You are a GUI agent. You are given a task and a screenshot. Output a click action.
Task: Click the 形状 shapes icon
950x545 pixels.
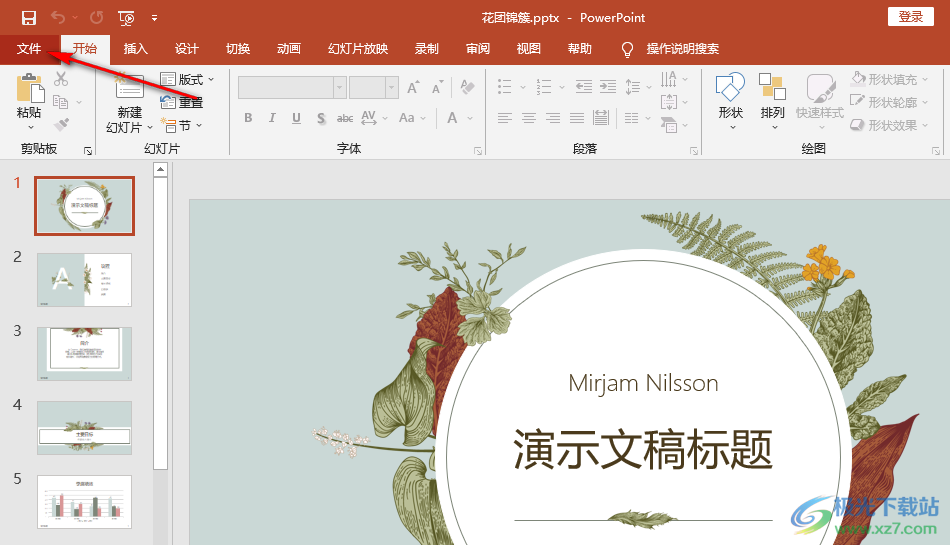tap(730, 87)
